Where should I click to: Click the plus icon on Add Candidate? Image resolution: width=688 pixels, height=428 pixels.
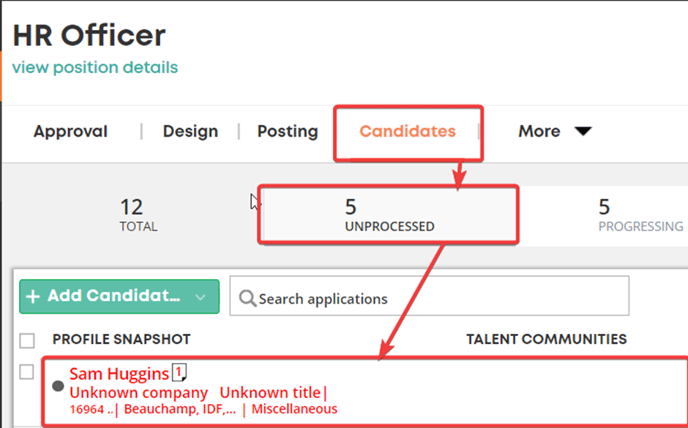tap(33, 296)
